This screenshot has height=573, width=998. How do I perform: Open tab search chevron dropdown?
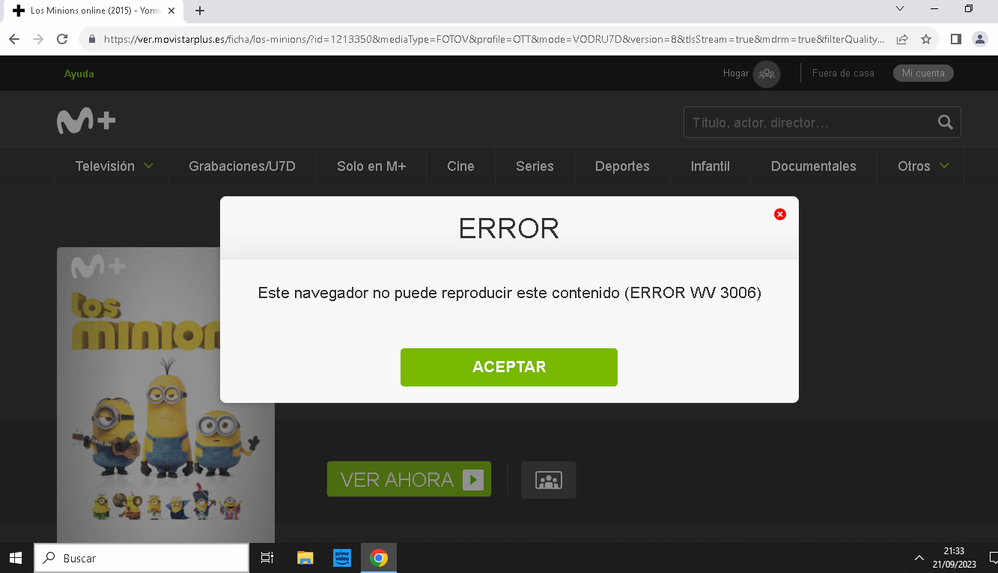tap(899, 9)
